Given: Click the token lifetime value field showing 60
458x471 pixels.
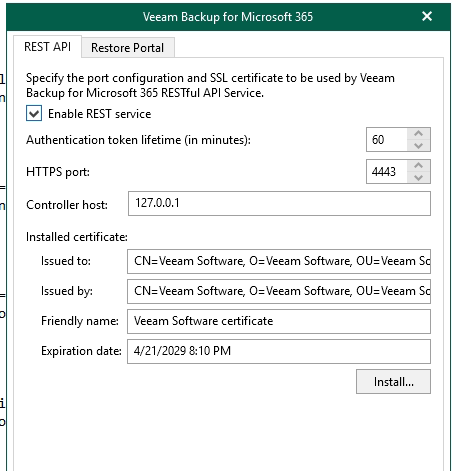Looking at the screenshot, I should point(387,139).
